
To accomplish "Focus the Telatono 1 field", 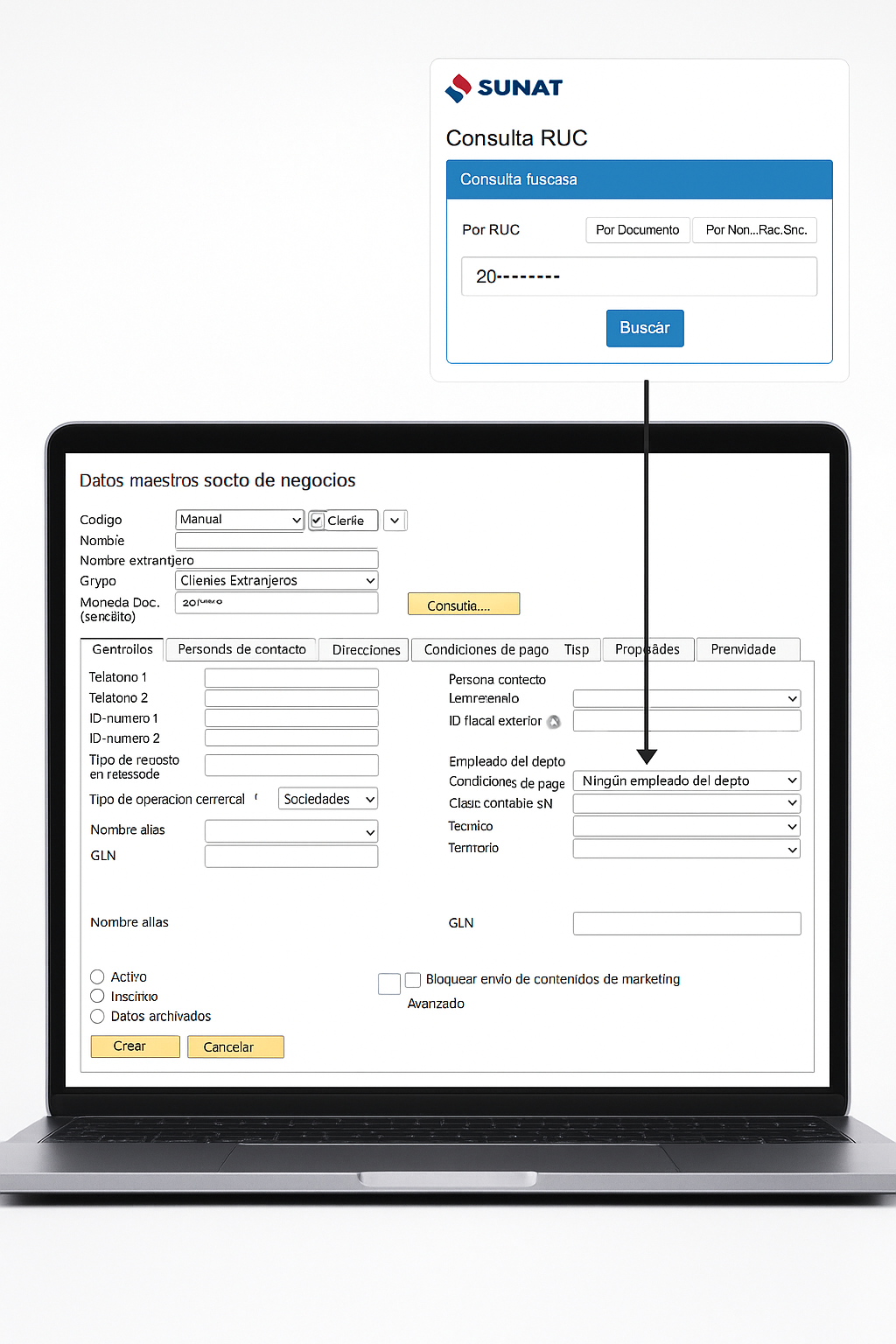I will 291,678.
